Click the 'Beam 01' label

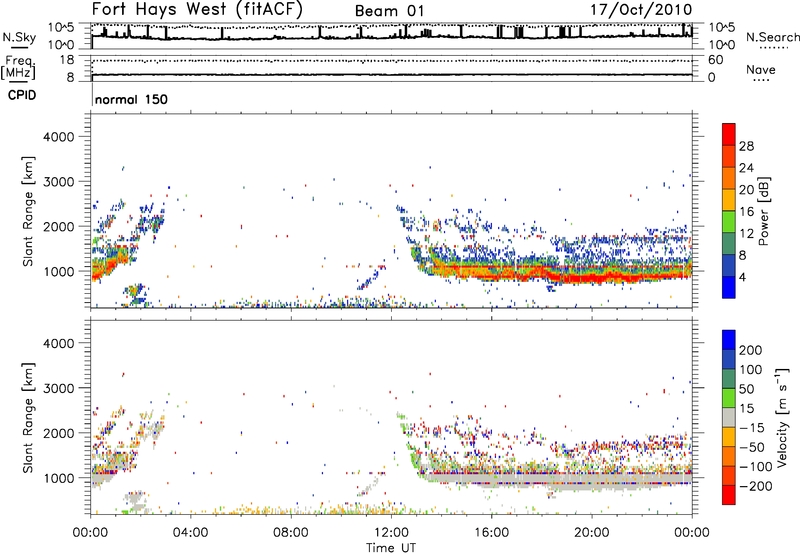point(389,11)
